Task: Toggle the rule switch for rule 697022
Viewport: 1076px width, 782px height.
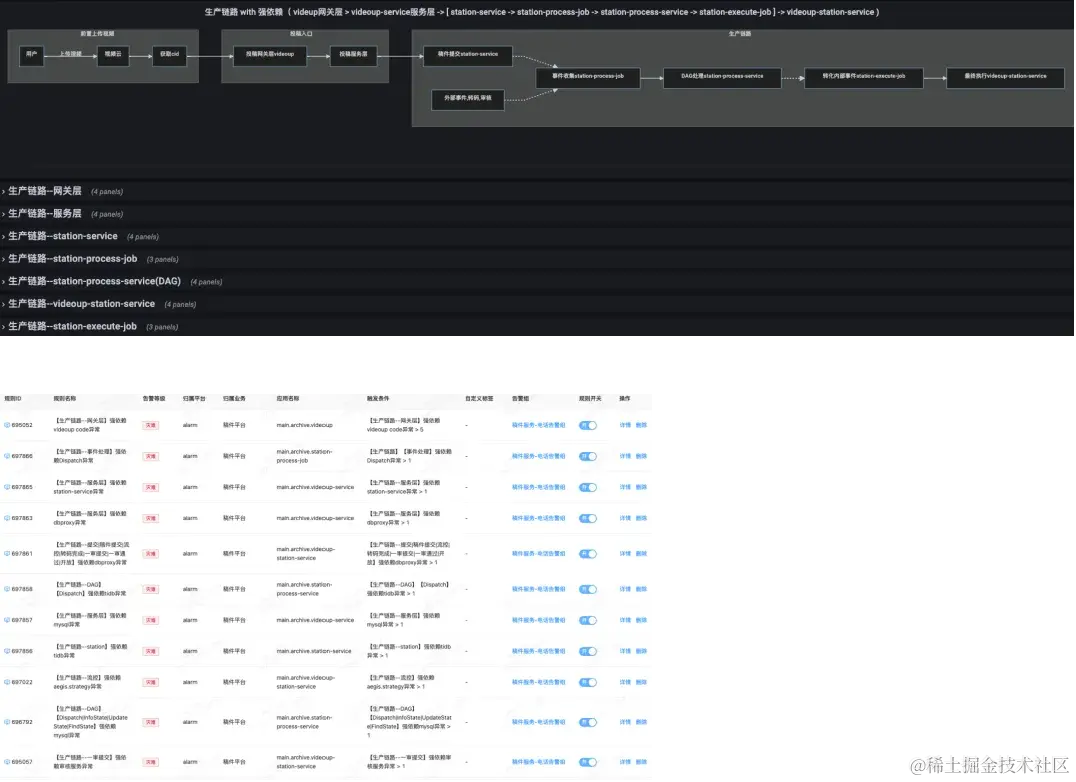Action: [588, 682]
